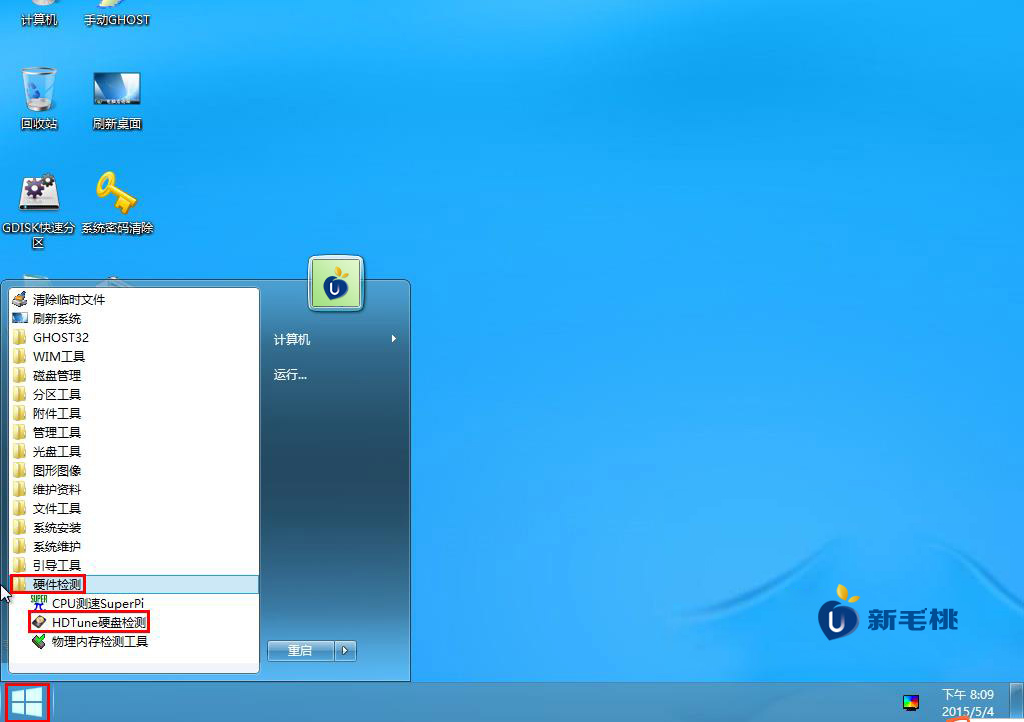Launch GDISK quick partition desktop icon
Screen dimensions: 1024x722
39,192
